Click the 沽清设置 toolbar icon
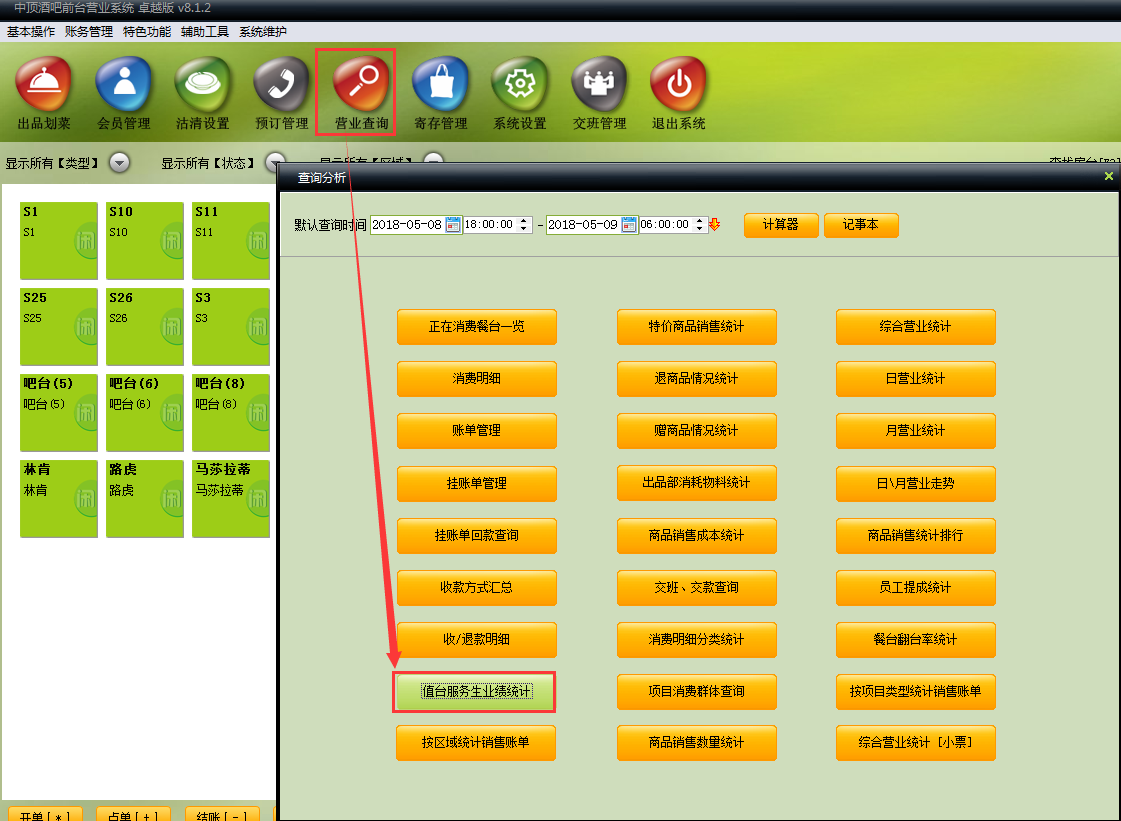The image size is (1121, 821). (x=203, y=86)
